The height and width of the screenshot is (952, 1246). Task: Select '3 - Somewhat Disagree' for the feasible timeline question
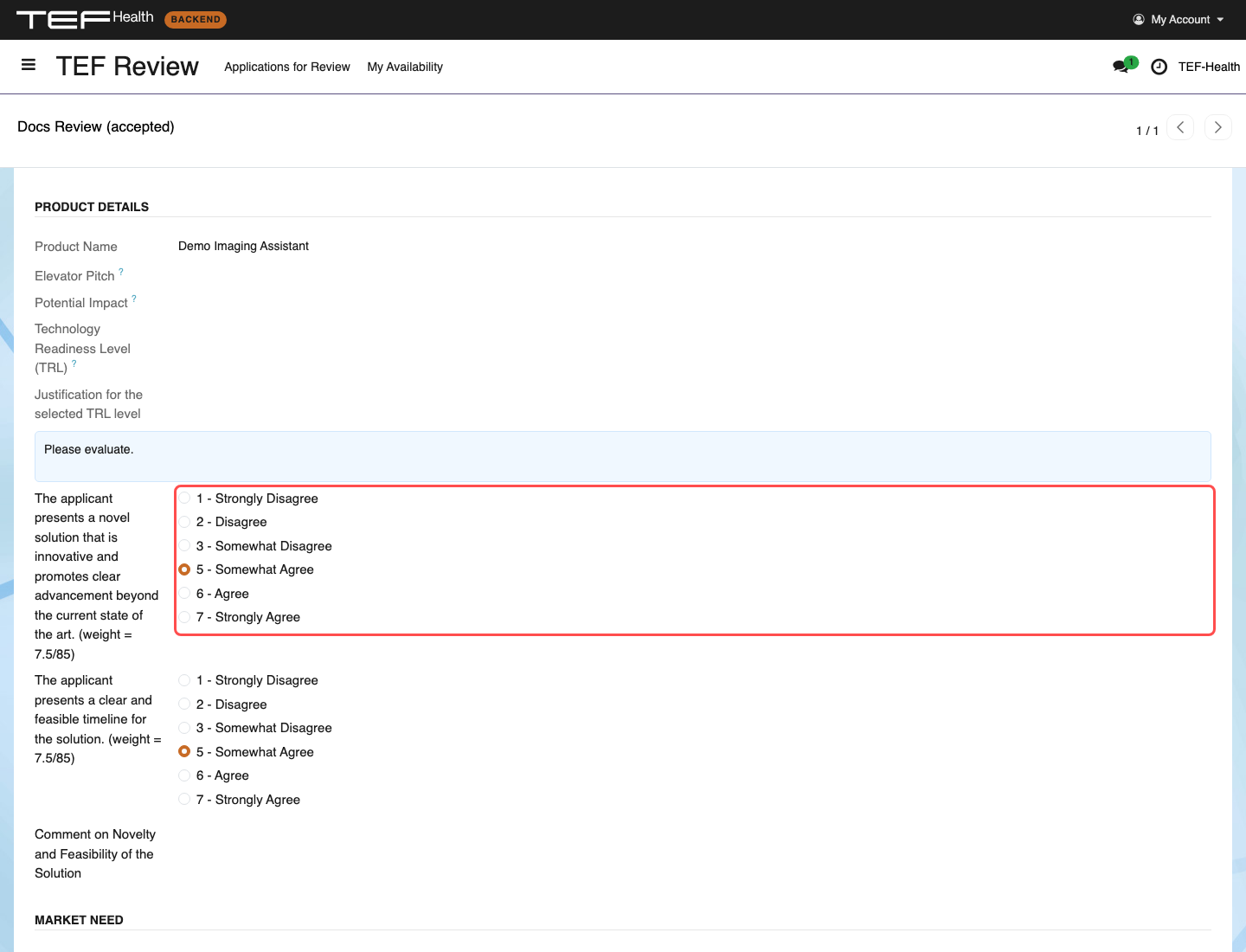[184, 728]
